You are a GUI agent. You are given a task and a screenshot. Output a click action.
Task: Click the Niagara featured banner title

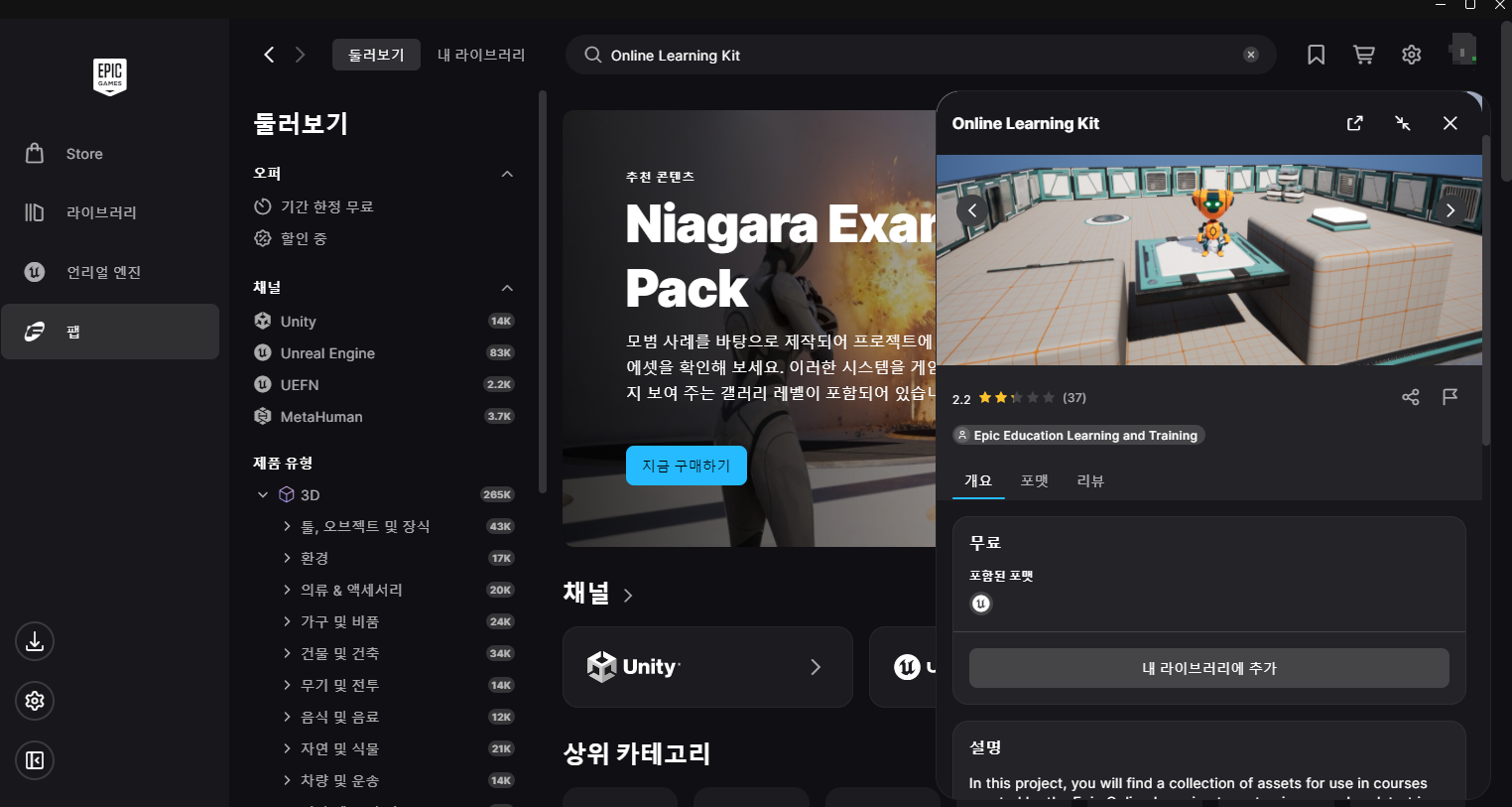pyautogui.click(x=779, y=256)
